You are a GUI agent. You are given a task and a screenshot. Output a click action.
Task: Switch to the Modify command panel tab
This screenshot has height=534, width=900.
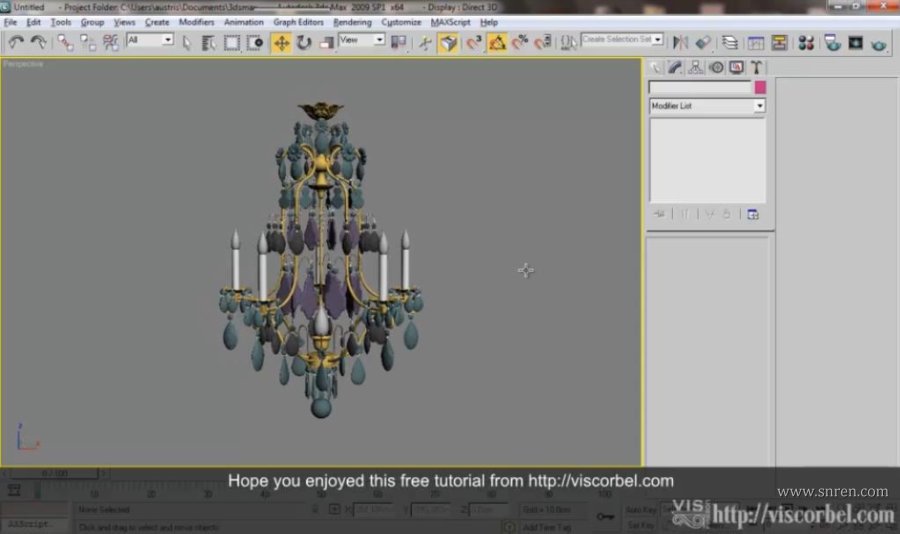[675, 68]
